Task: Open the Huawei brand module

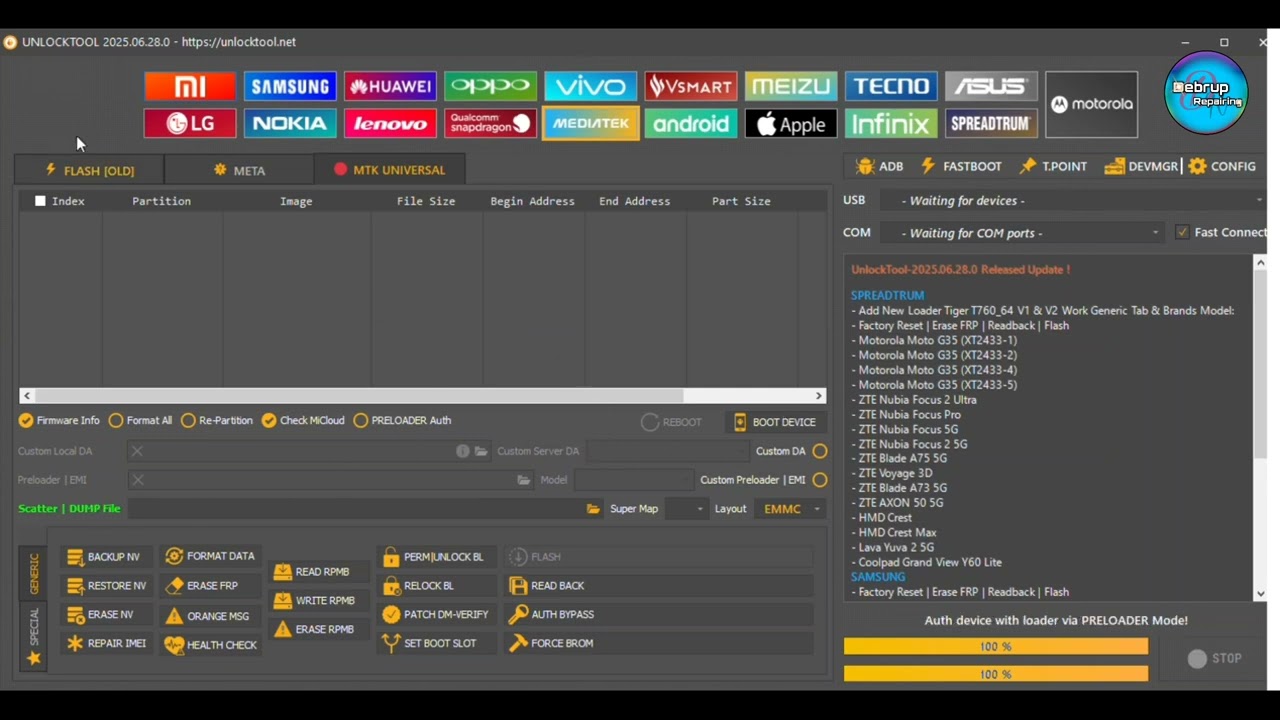Action: coord(390,86)
